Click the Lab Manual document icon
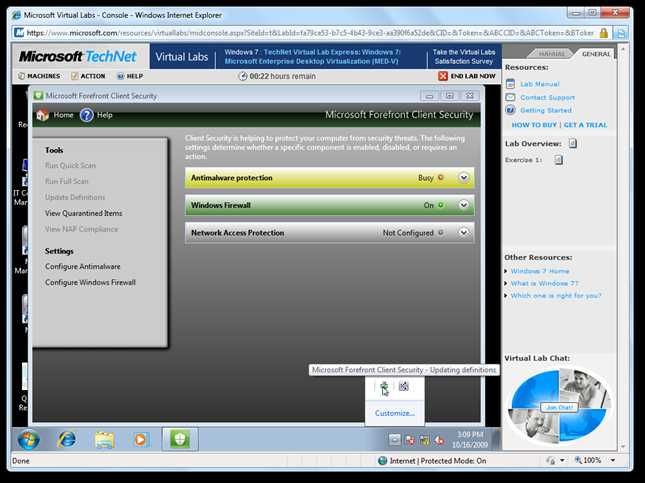The width and height of the screenshot is (645, 483). pyautogui.click(x=510, y=84)
